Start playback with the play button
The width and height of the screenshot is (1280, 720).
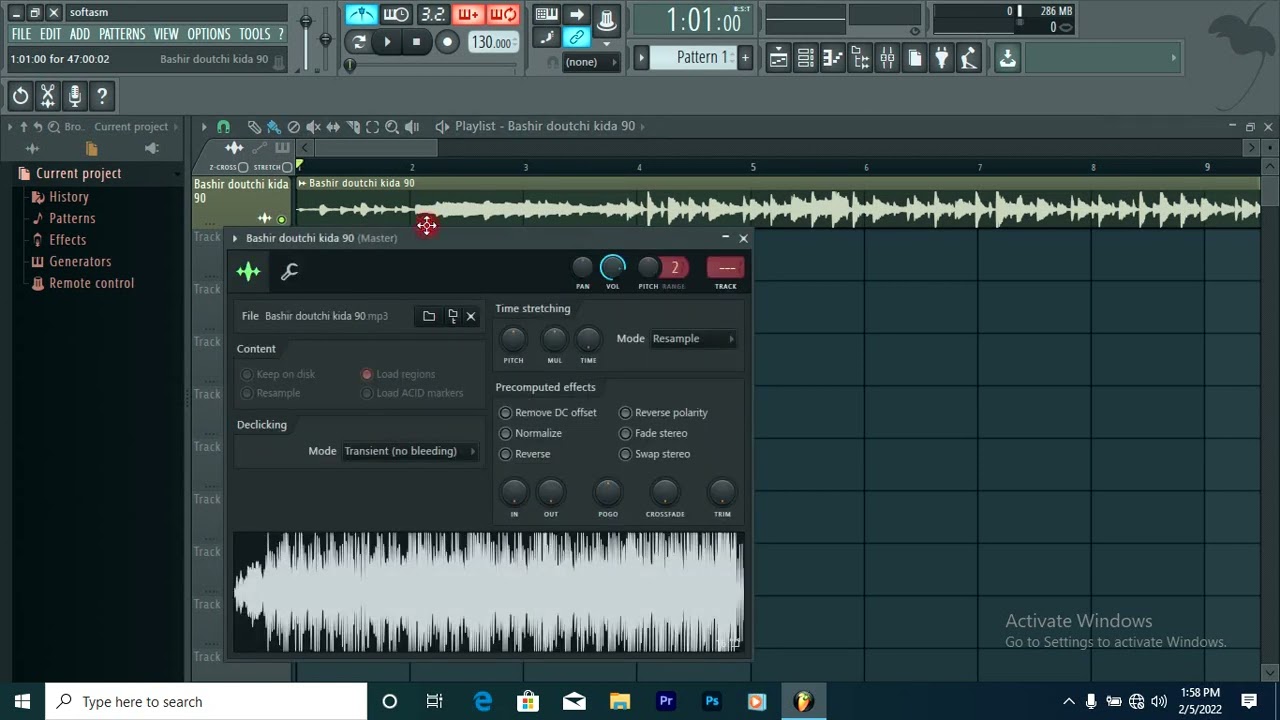coord(388,42)
